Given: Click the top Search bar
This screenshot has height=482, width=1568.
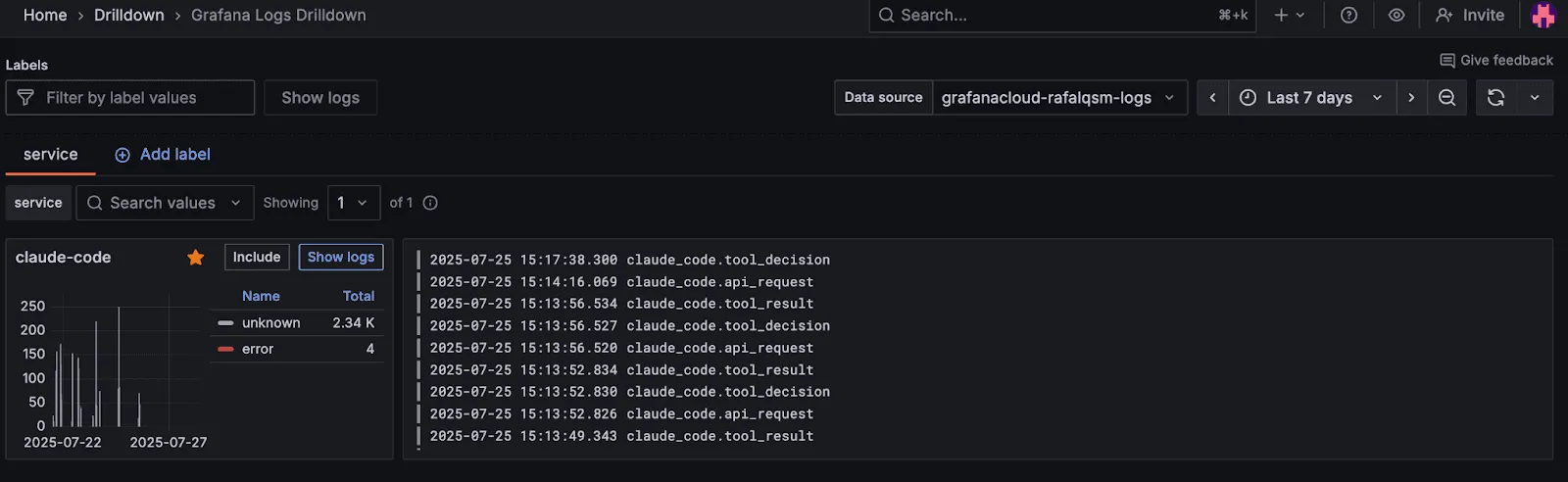Looking at the screenshot, I should pos(1062,15).
